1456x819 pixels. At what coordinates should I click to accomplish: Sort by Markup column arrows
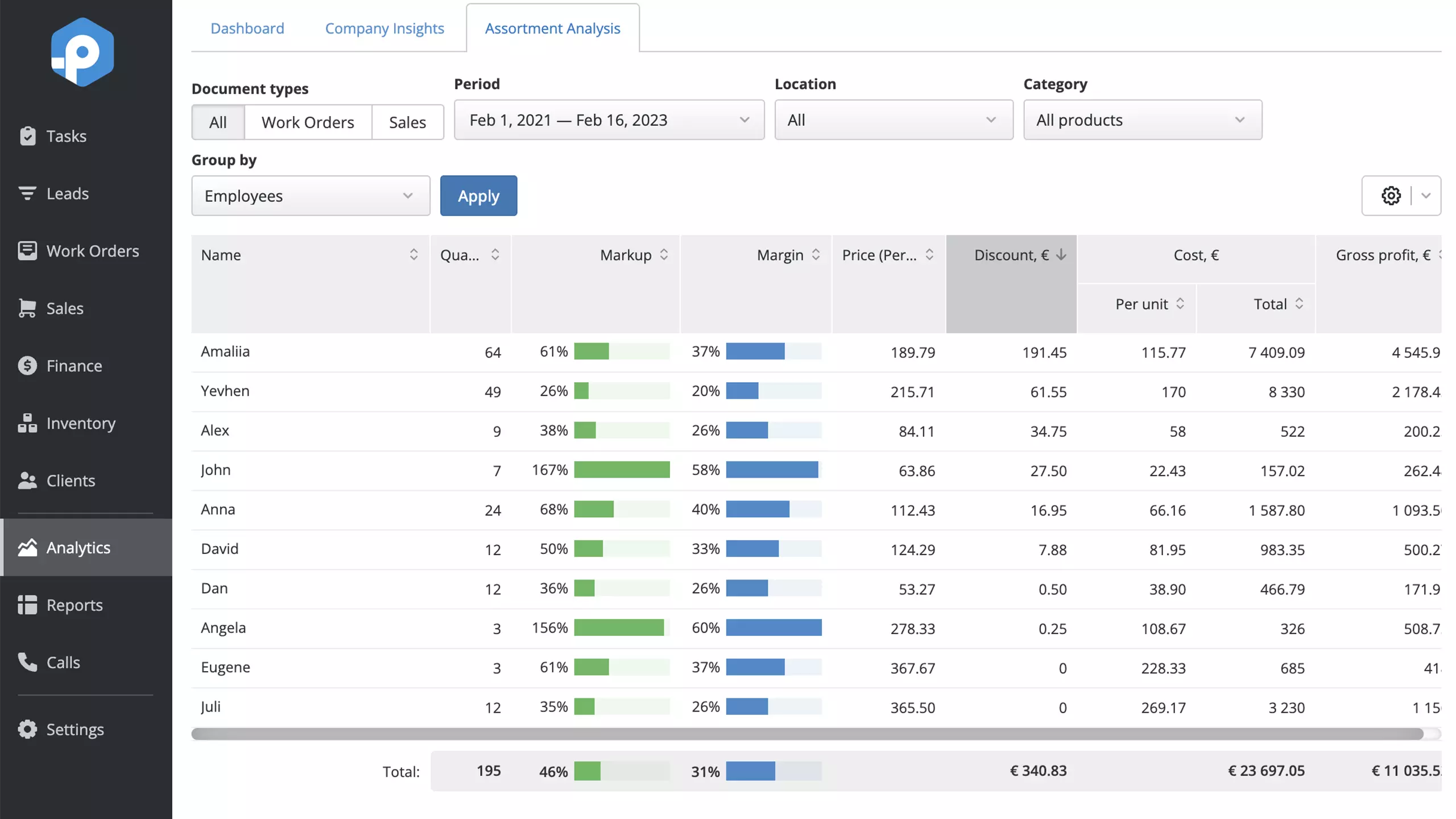664,254
